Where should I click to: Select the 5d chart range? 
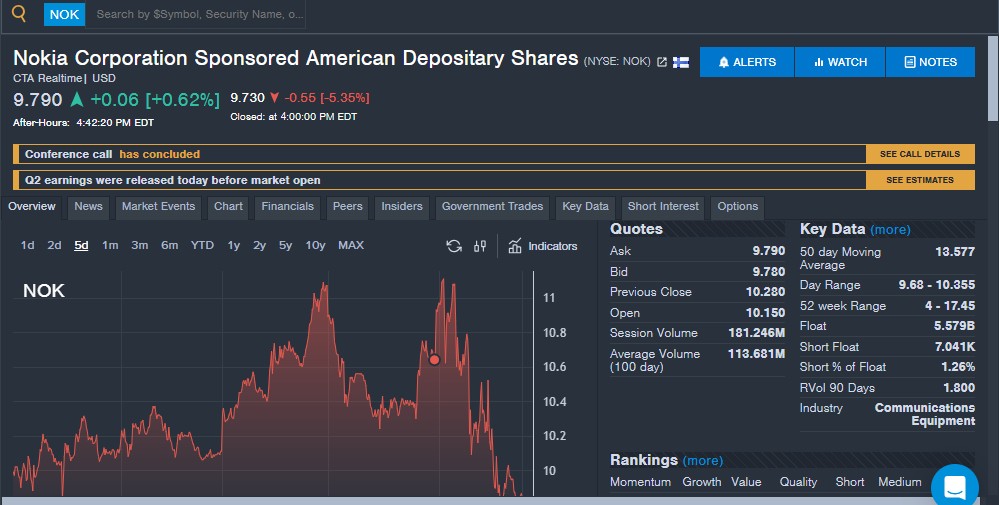click(x=81, y=245)
